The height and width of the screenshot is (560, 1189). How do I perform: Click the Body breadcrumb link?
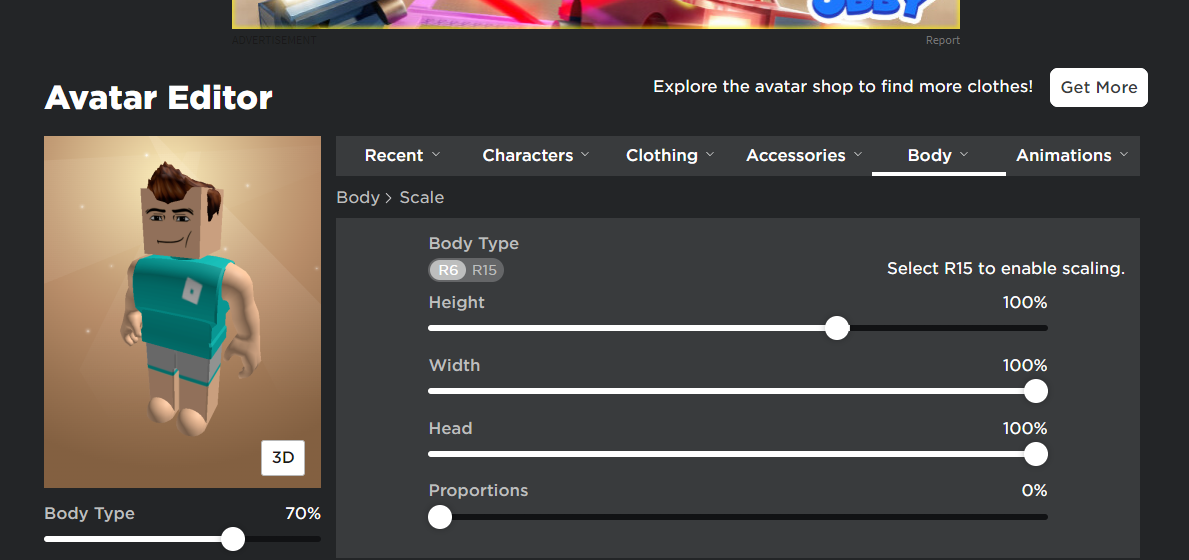[358, 198]
